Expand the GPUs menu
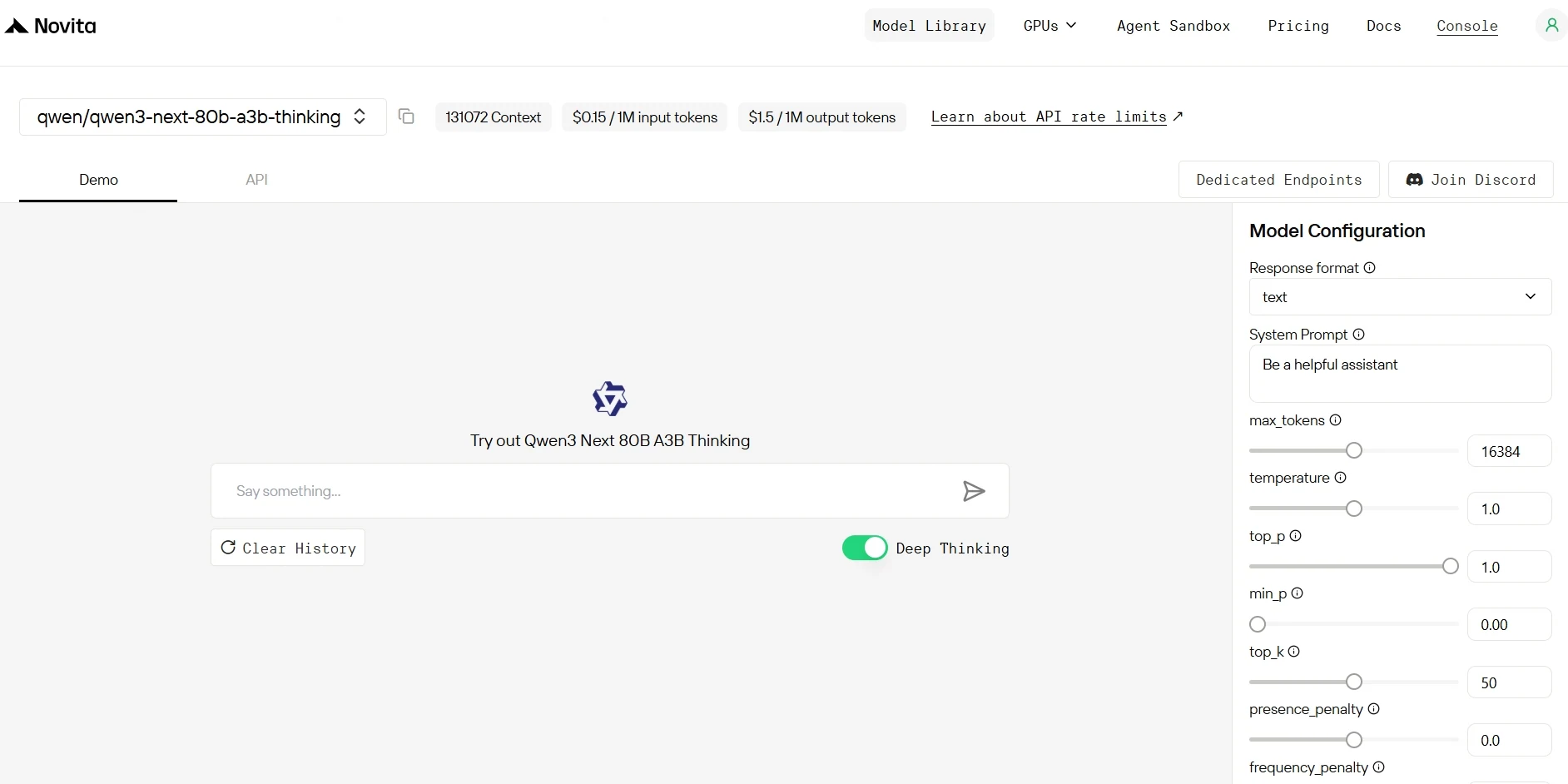The height and width of the screenshot is (784, 1568). pyautogui.click(x=1050, y=26)
